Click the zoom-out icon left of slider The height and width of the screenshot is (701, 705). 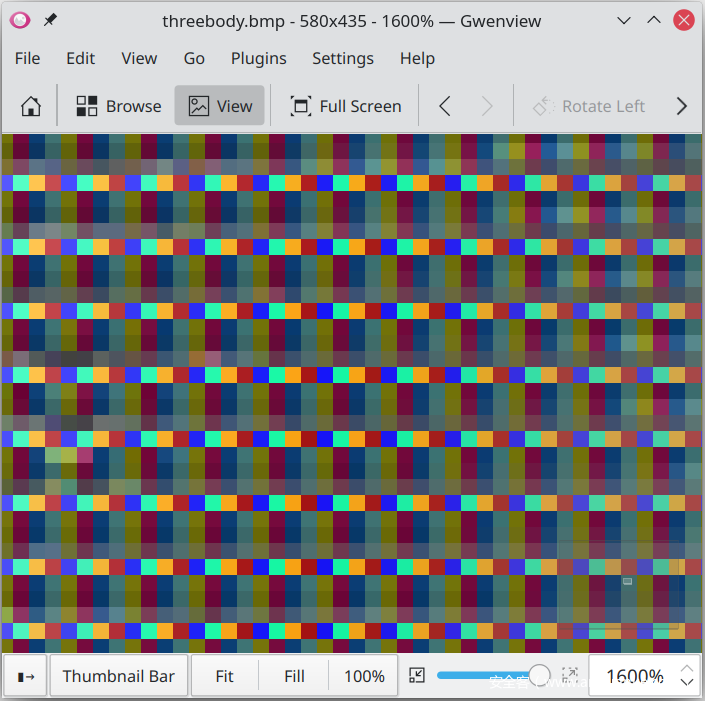coord(418,676)
